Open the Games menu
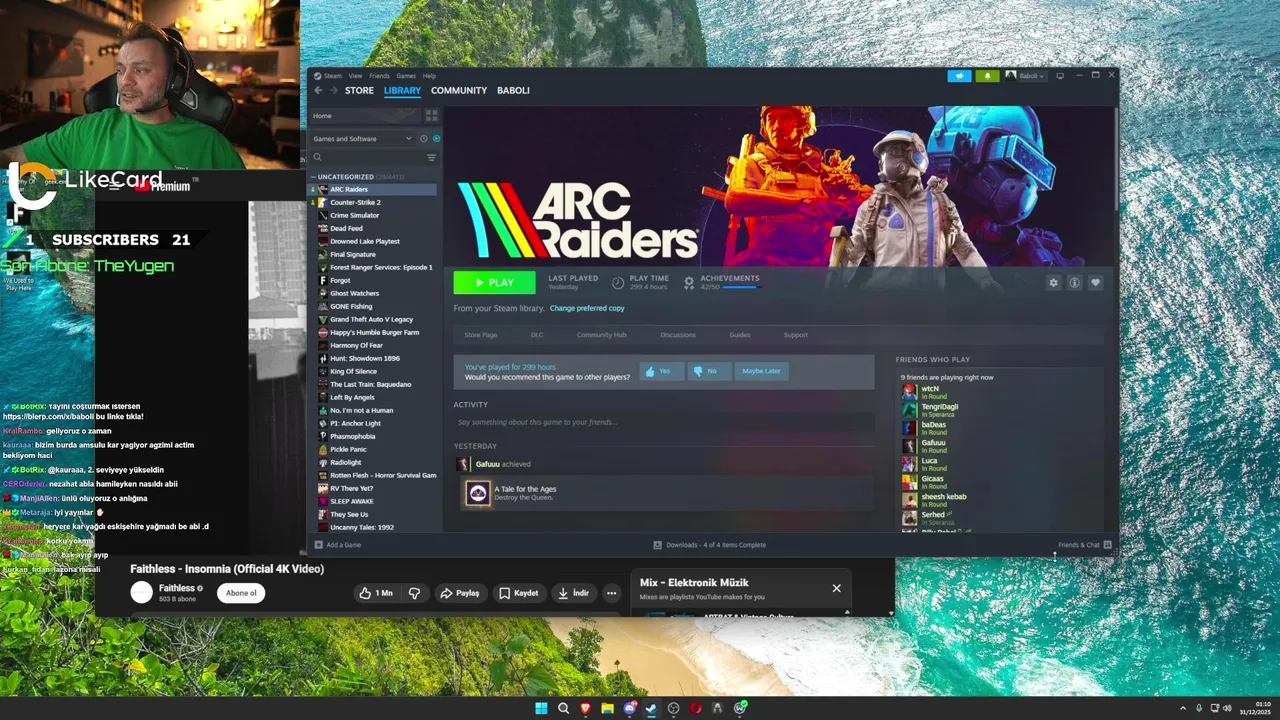 406,76
